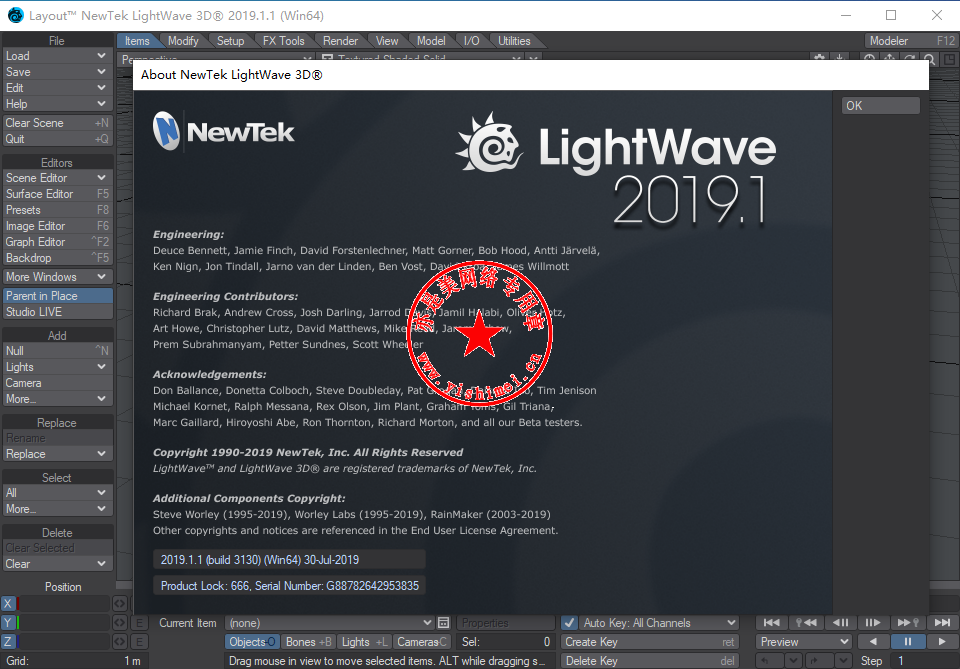The height and width of the screenshot is (669, 960).
Task: Click the X position envelope arrows icon
Action: [120, 604]
